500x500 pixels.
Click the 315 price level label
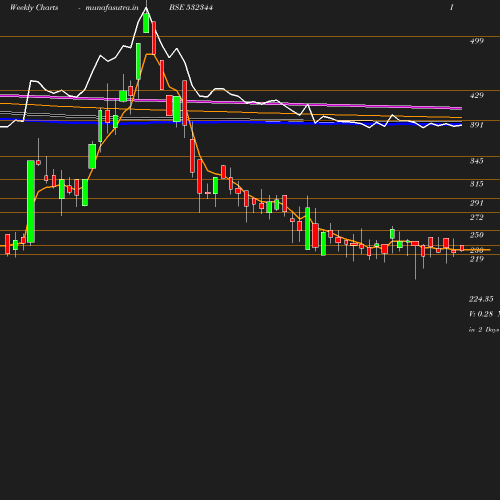click(x=476, y=184)
